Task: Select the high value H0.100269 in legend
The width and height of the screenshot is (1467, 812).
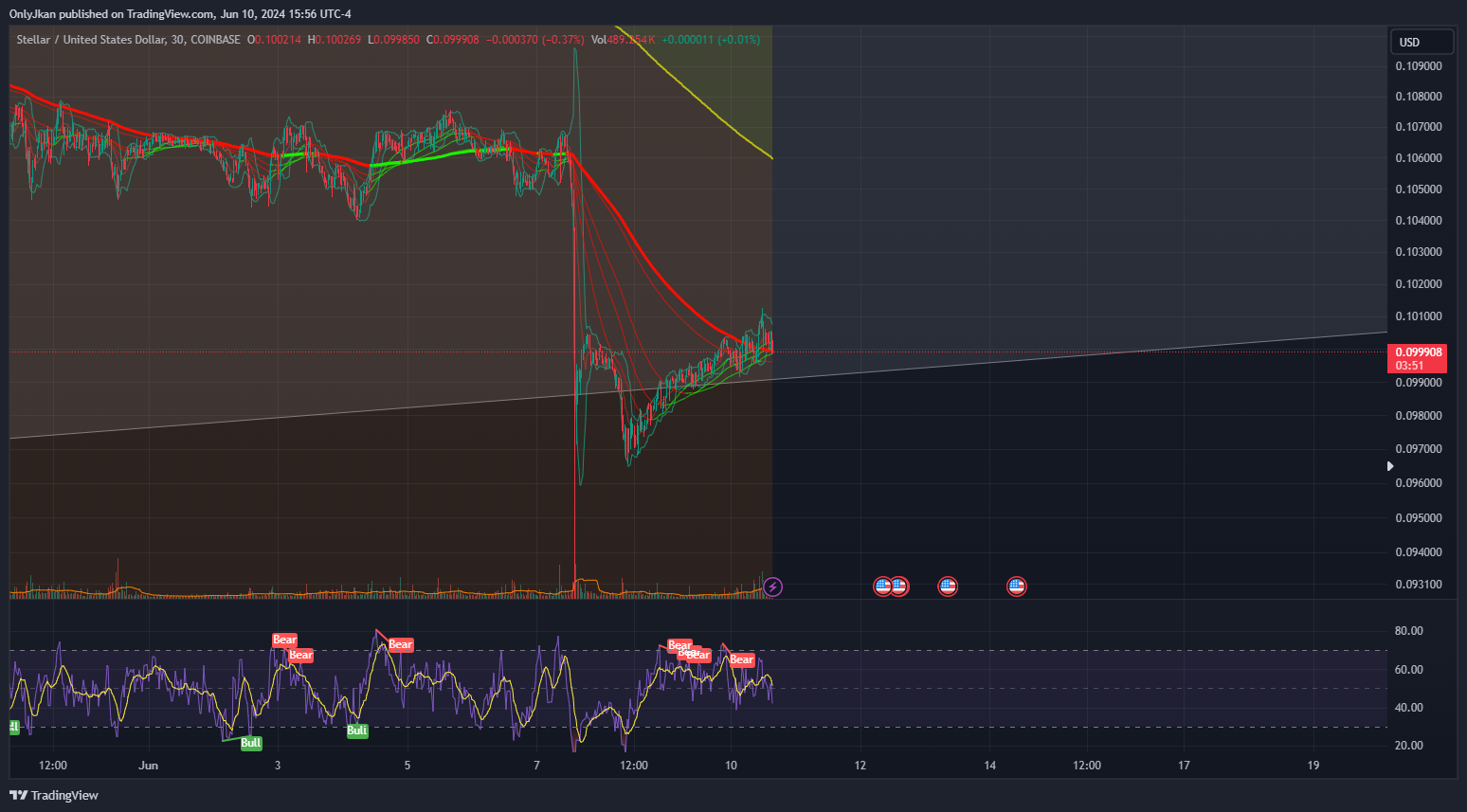Action: [335, 40]
